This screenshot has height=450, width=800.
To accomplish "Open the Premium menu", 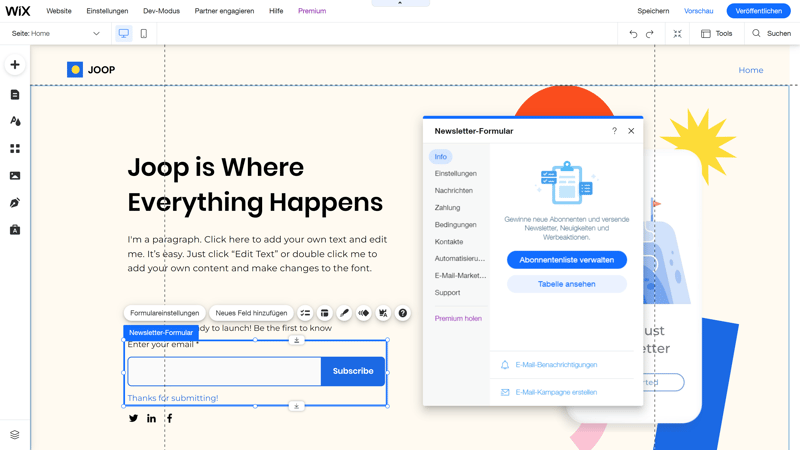I will click(x=312, y=11).
